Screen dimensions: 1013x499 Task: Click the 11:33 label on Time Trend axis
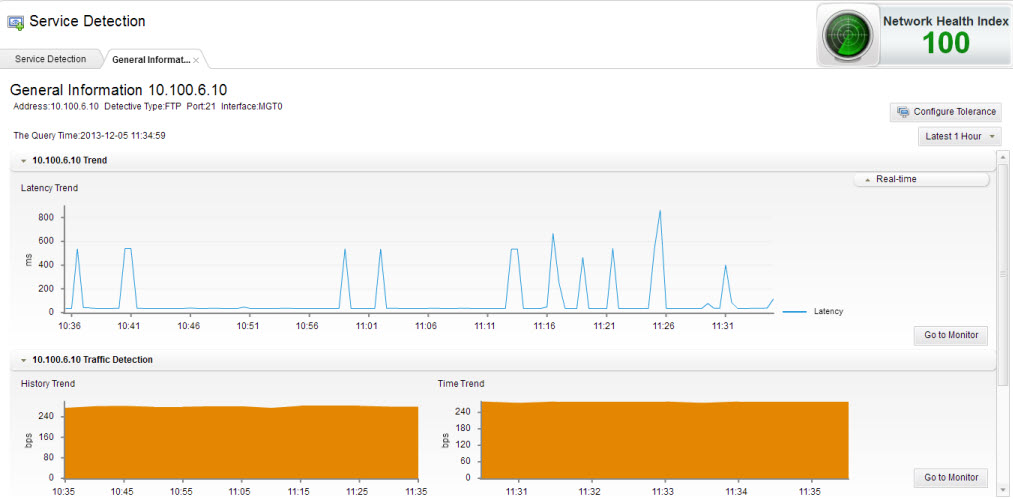(x=663, y=492)
